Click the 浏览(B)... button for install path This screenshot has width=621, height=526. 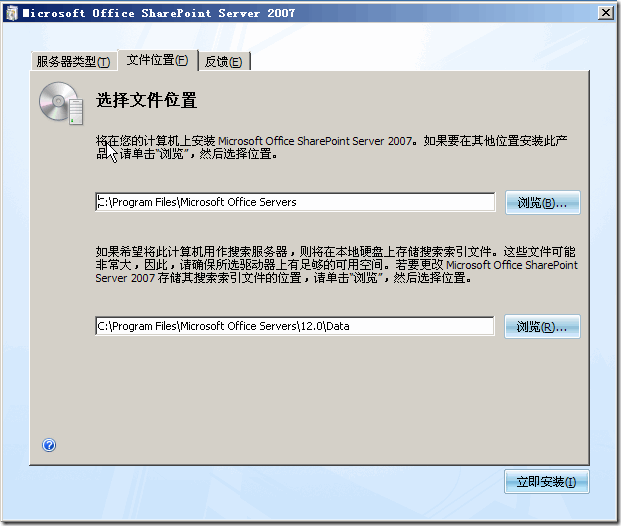coord(543,203)
